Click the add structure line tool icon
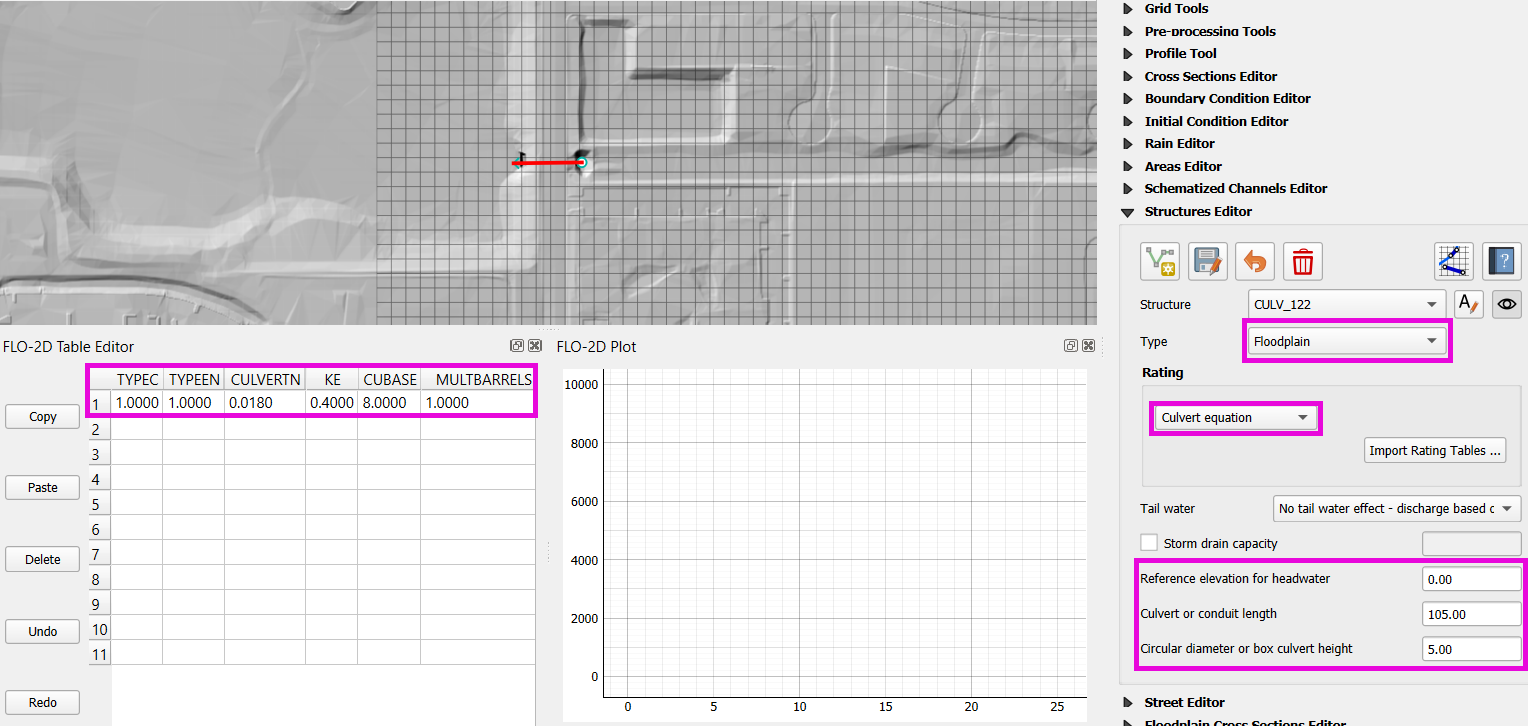This screenshot has height=726, width=1528. (1160, 262)
